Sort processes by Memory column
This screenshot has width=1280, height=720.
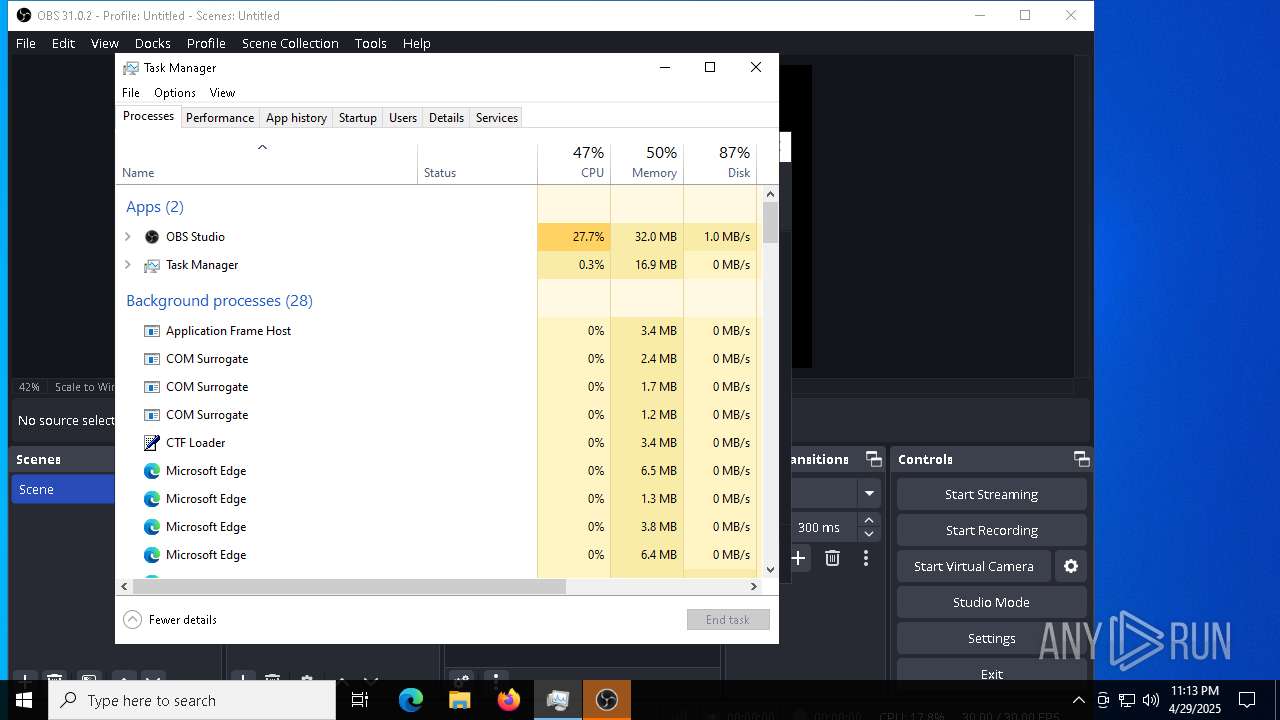(647, 162)
